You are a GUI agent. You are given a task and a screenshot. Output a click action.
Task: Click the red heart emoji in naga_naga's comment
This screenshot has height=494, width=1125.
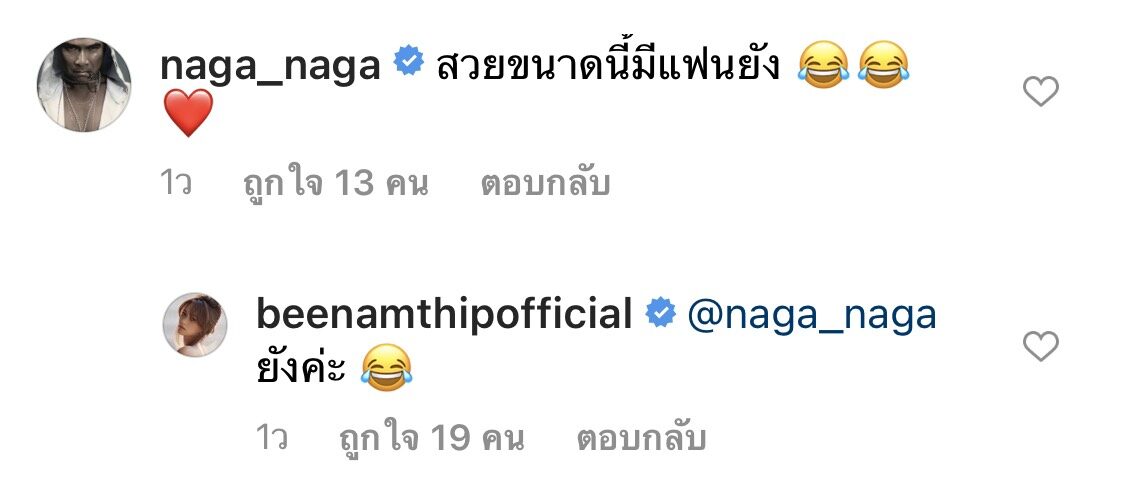click(189, 113)
